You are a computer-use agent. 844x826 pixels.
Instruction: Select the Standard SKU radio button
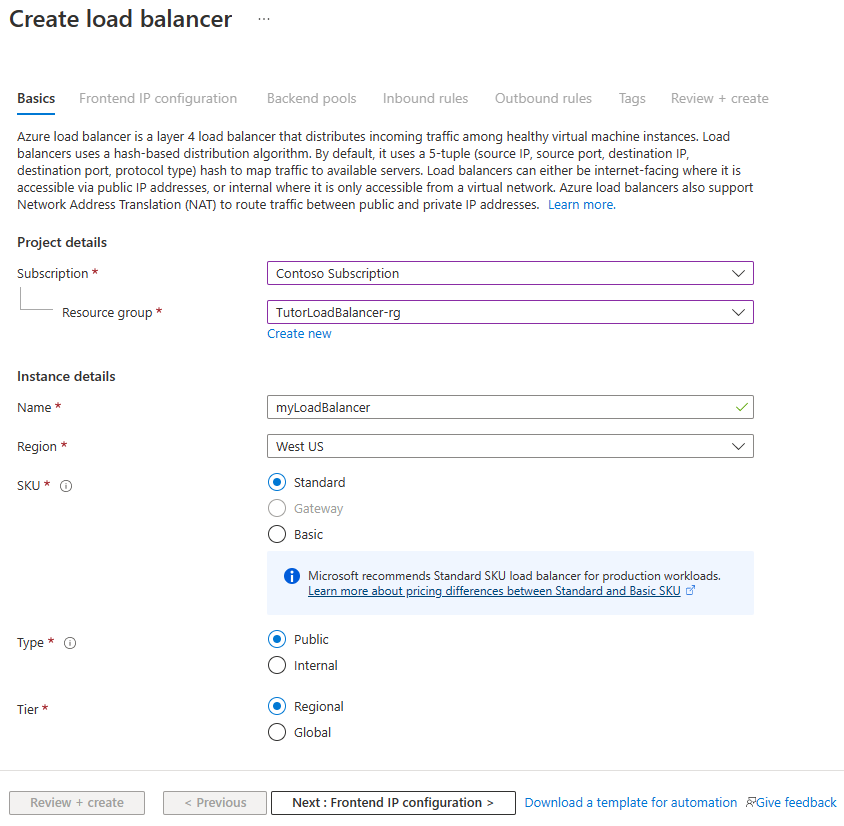(277, 482)
